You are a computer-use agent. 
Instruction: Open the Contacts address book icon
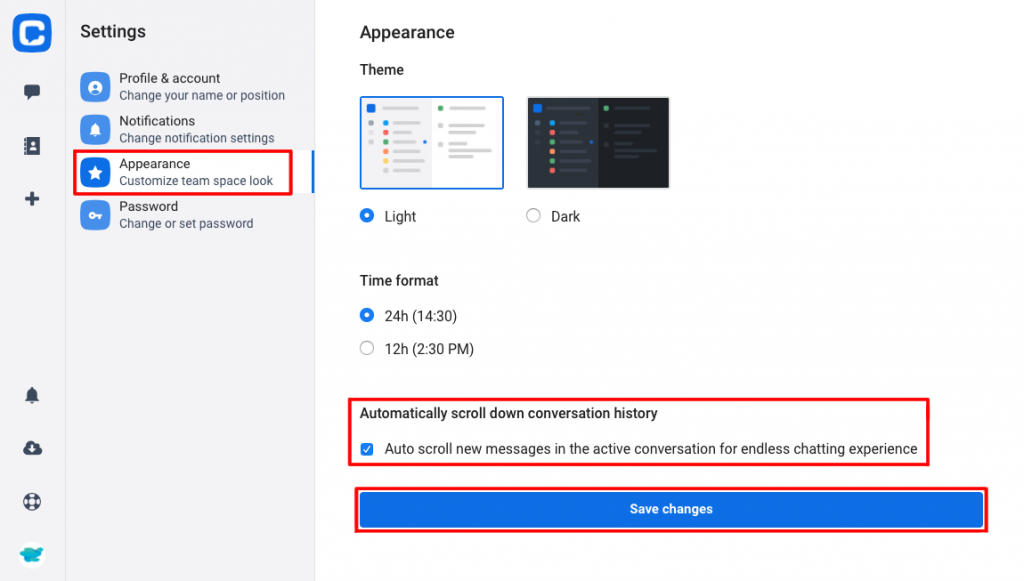tap(31, 145)
